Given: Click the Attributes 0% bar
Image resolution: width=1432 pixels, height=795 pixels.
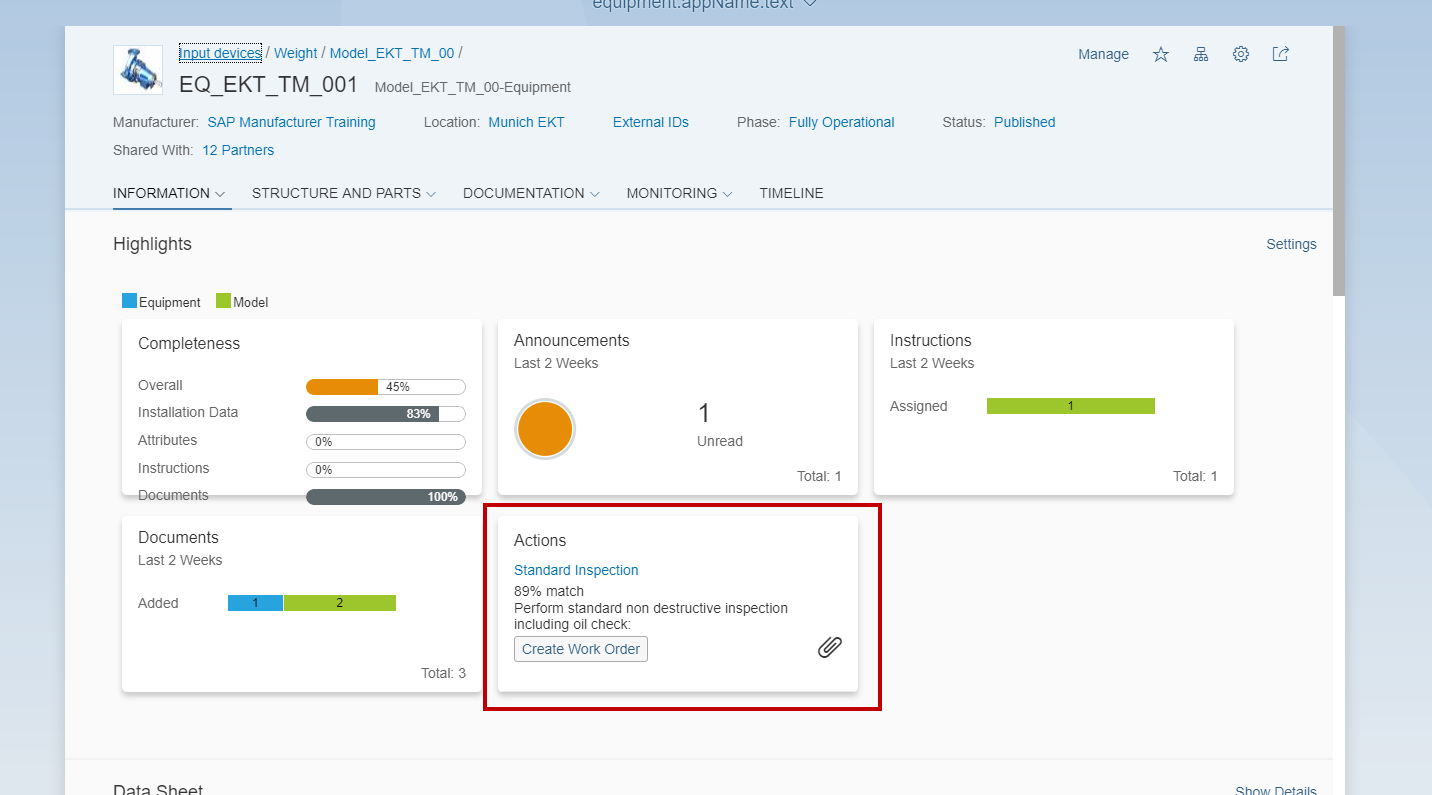Looking at the screenshot, I should coord(386,442).
